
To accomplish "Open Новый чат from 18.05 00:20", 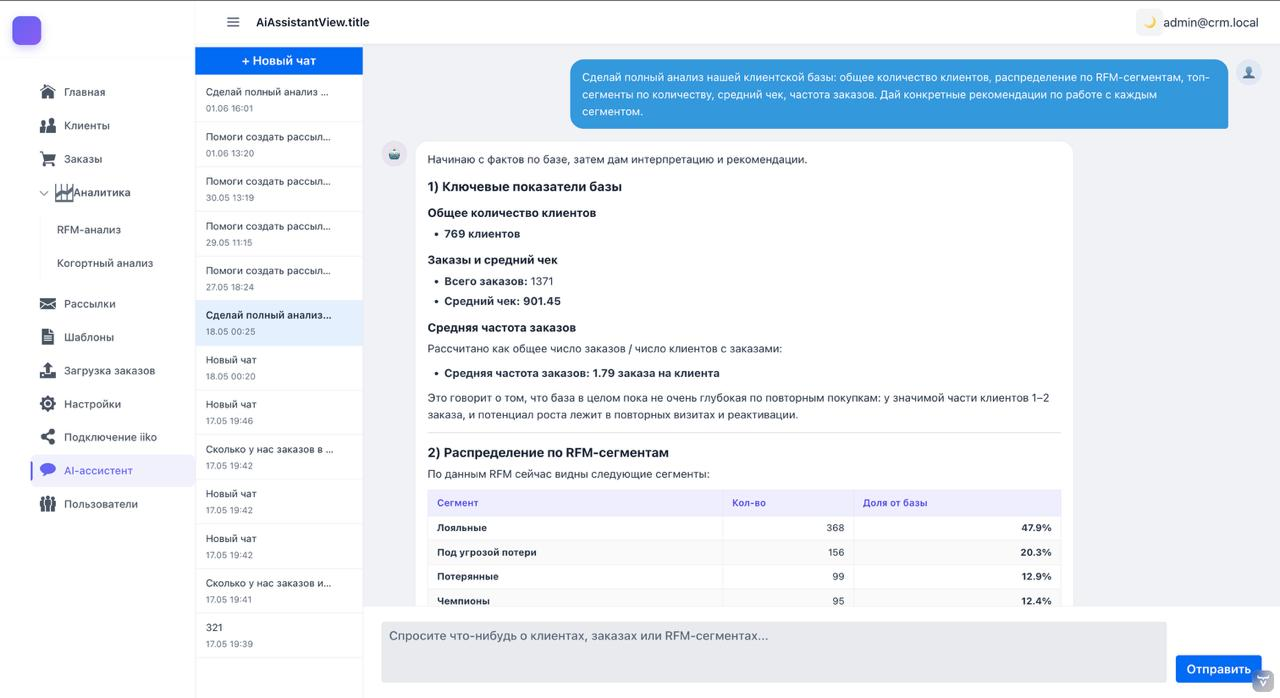I will click(279, 368).
